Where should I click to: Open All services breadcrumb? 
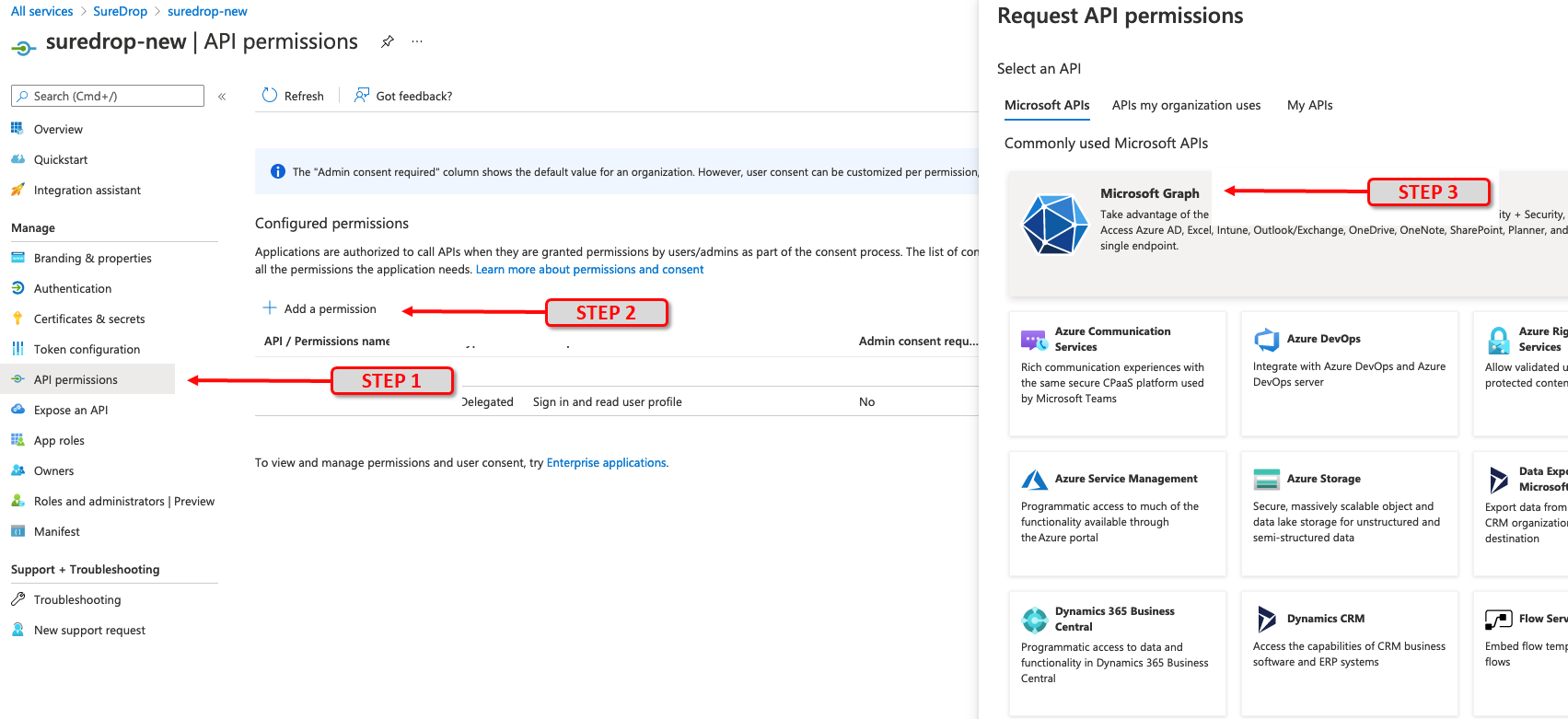(41, 11)
